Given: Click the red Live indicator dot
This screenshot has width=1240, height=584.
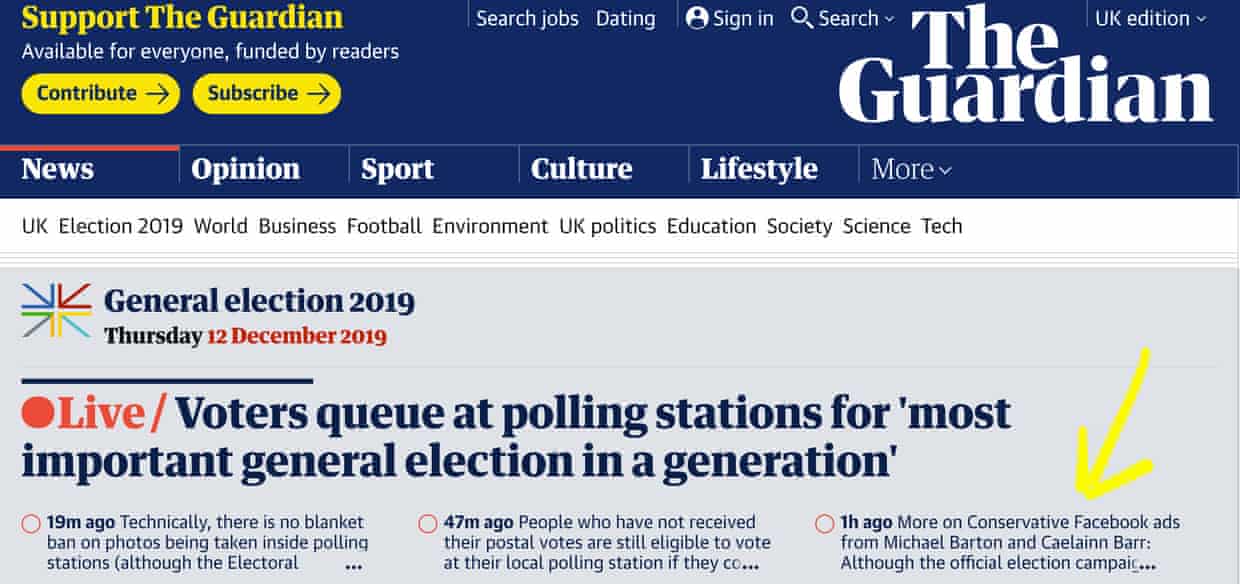Looking at the screenshot, I should (37, 413).
